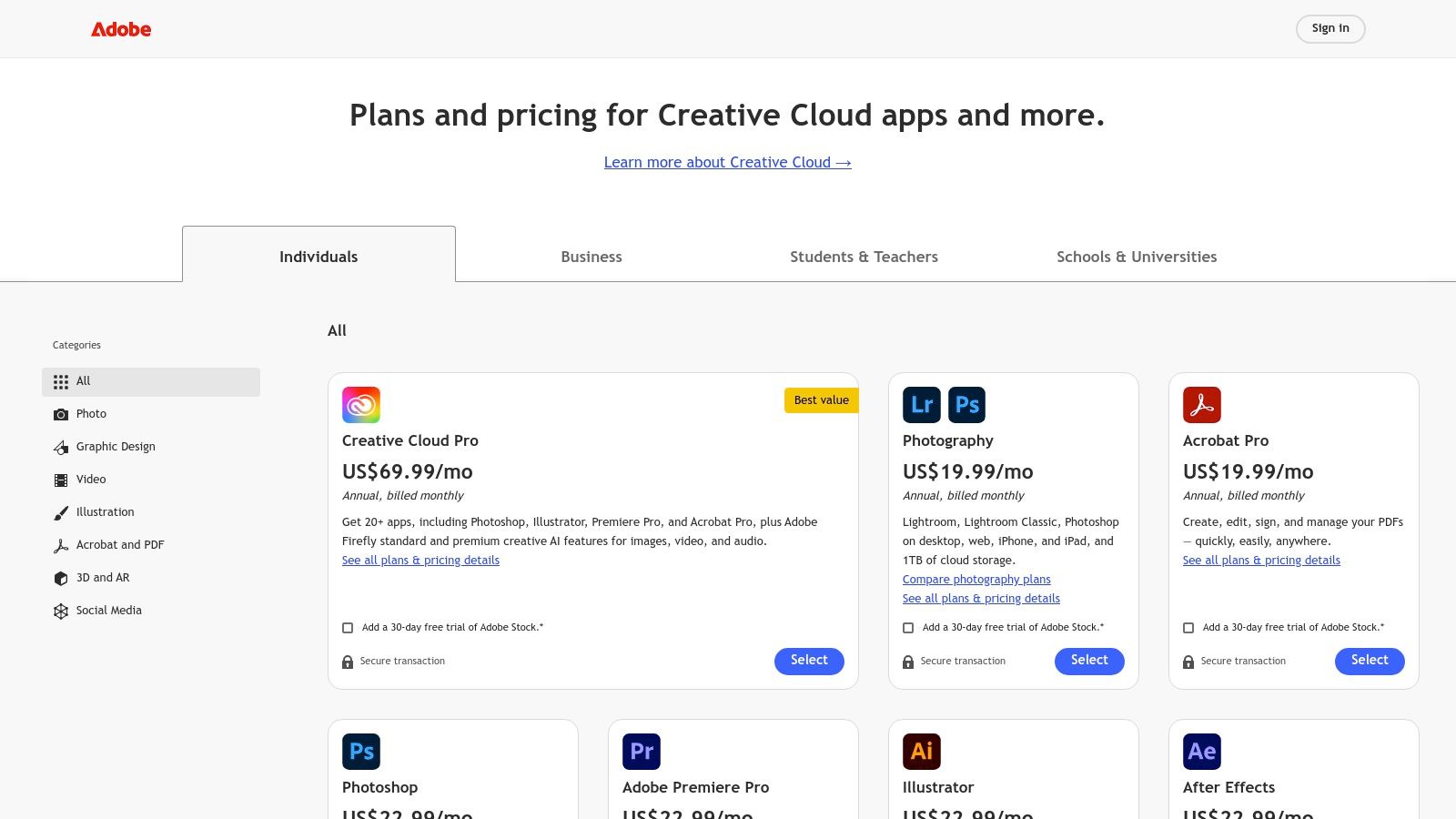Click the US$69.99/mo price

[x=408, y=471]
